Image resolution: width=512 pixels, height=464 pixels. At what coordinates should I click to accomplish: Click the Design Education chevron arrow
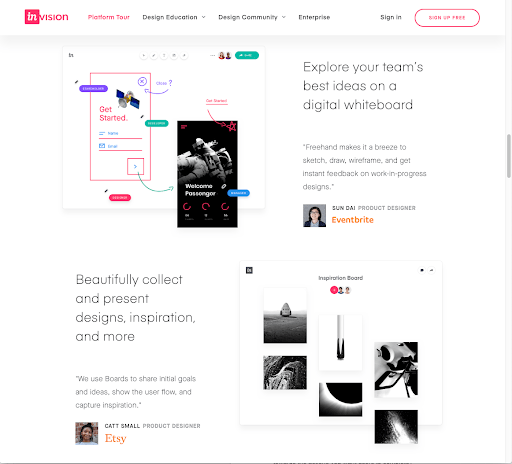pyautogui.click(x=203, y=17)
